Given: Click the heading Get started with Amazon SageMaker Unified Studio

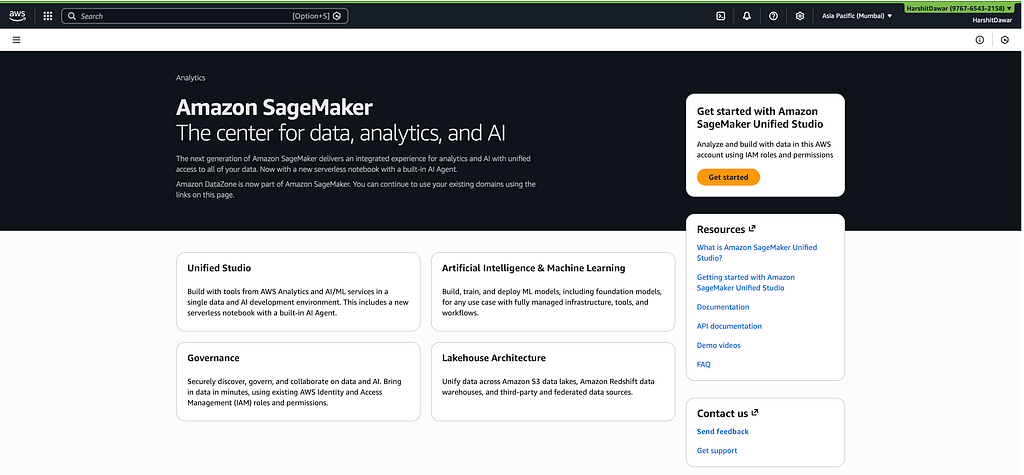Looking at the screenshot, I should point(760,118).
